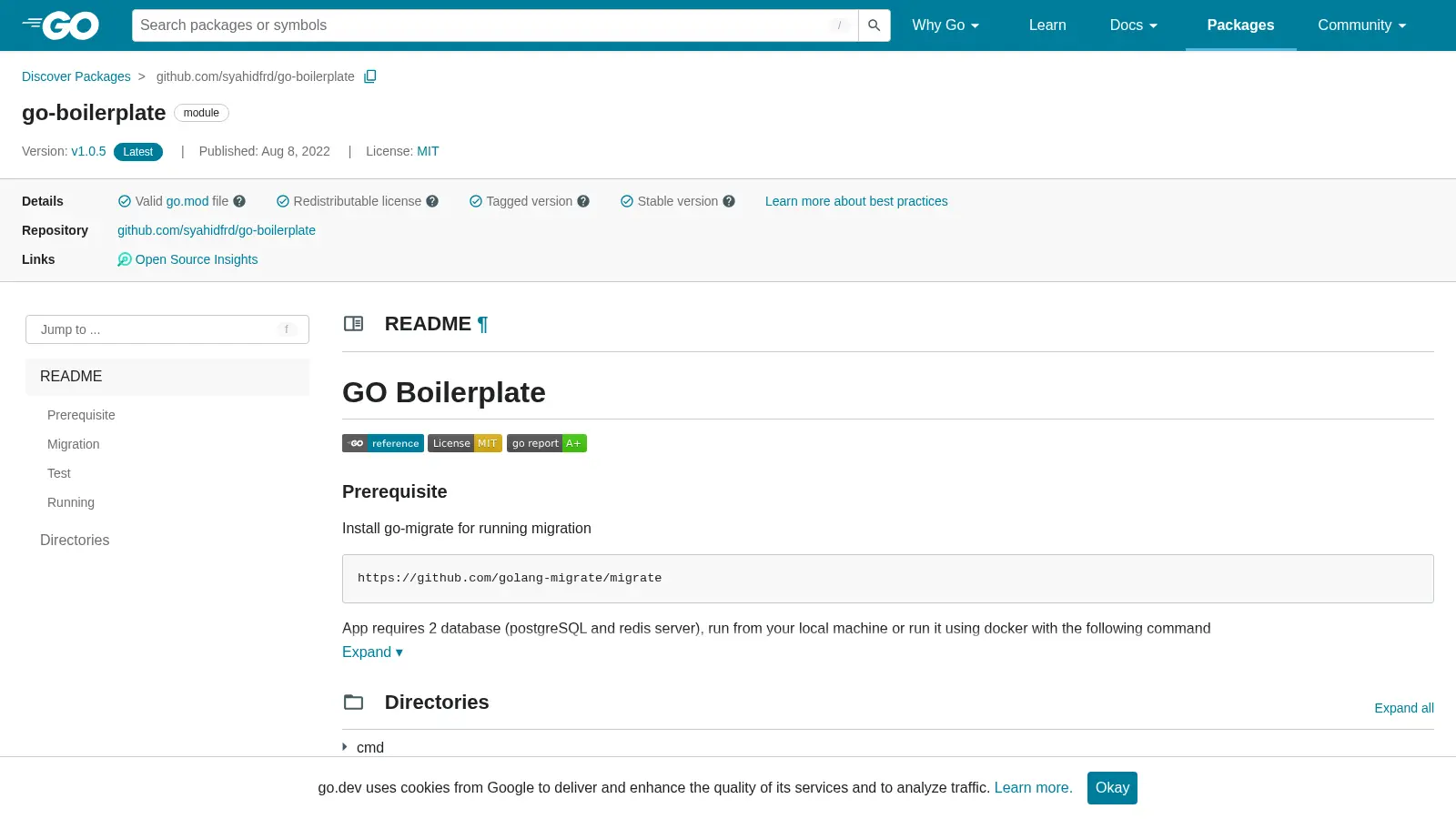Open the Learn menu item
The image size is (1456, 819).
pyautogui.click(x=1047, y=25)
